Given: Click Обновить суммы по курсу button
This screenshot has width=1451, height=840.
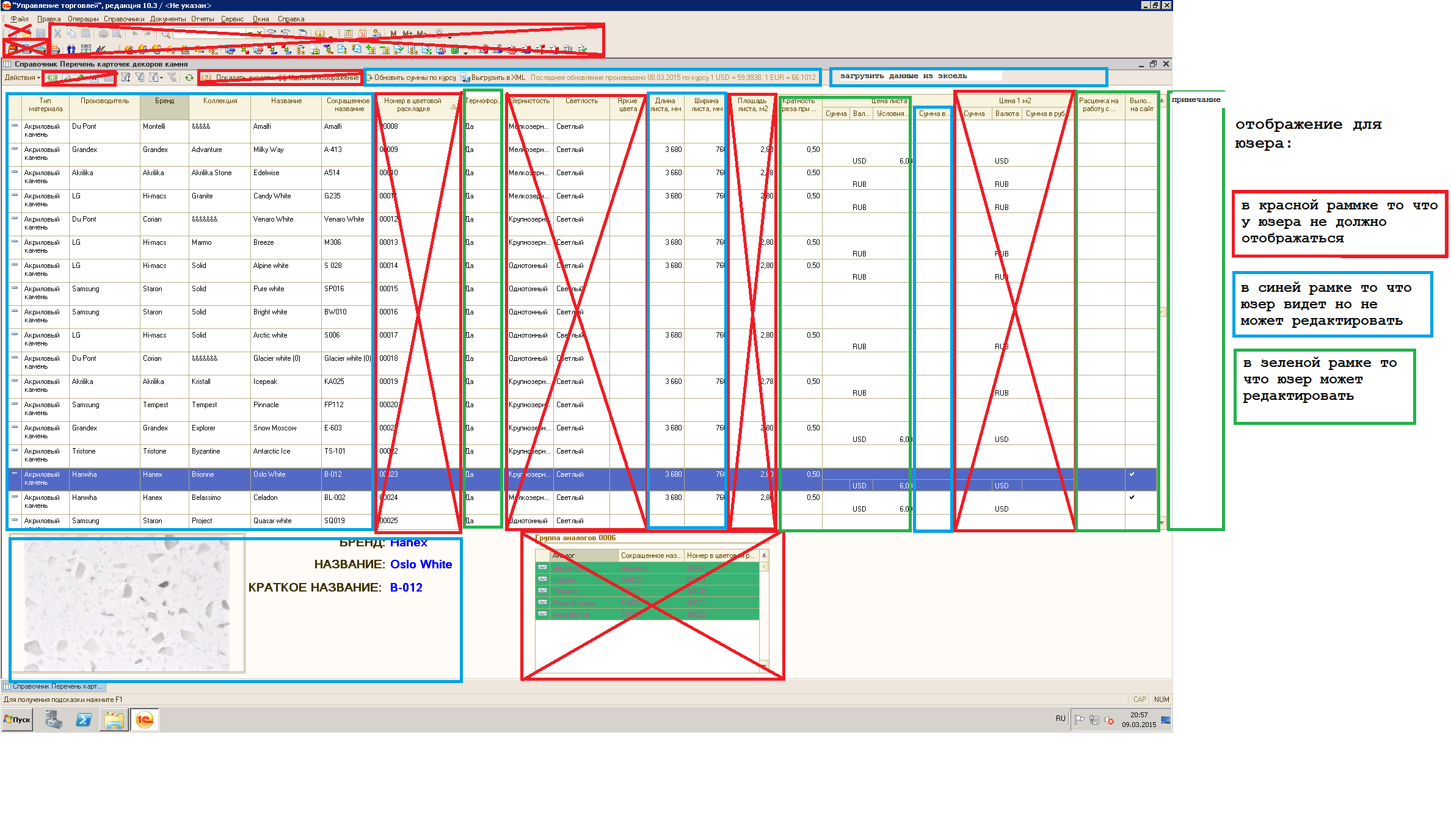Looking at the screenshot, I should [x=411, y=78].
